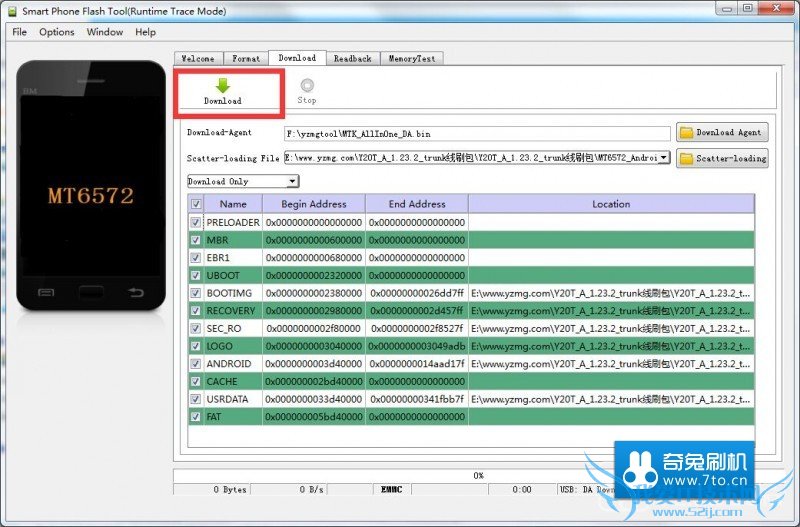Open the Download Only mode dropdown
Image resolution: width=800 pixels, height=527 pixels.
click(x=292, y=181)
